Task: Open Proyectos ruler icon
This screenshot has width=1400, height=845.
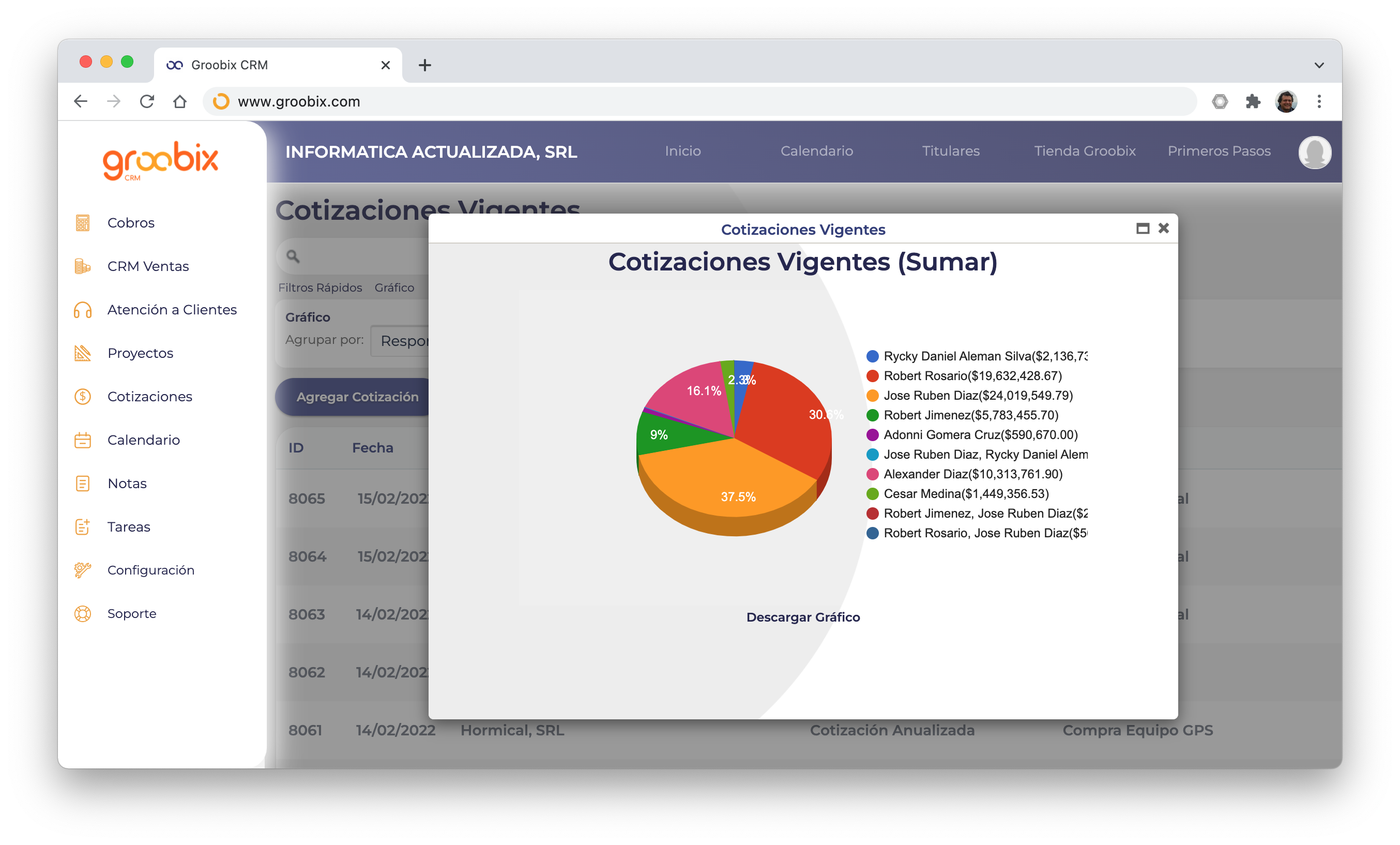Action: coord(83,353)
